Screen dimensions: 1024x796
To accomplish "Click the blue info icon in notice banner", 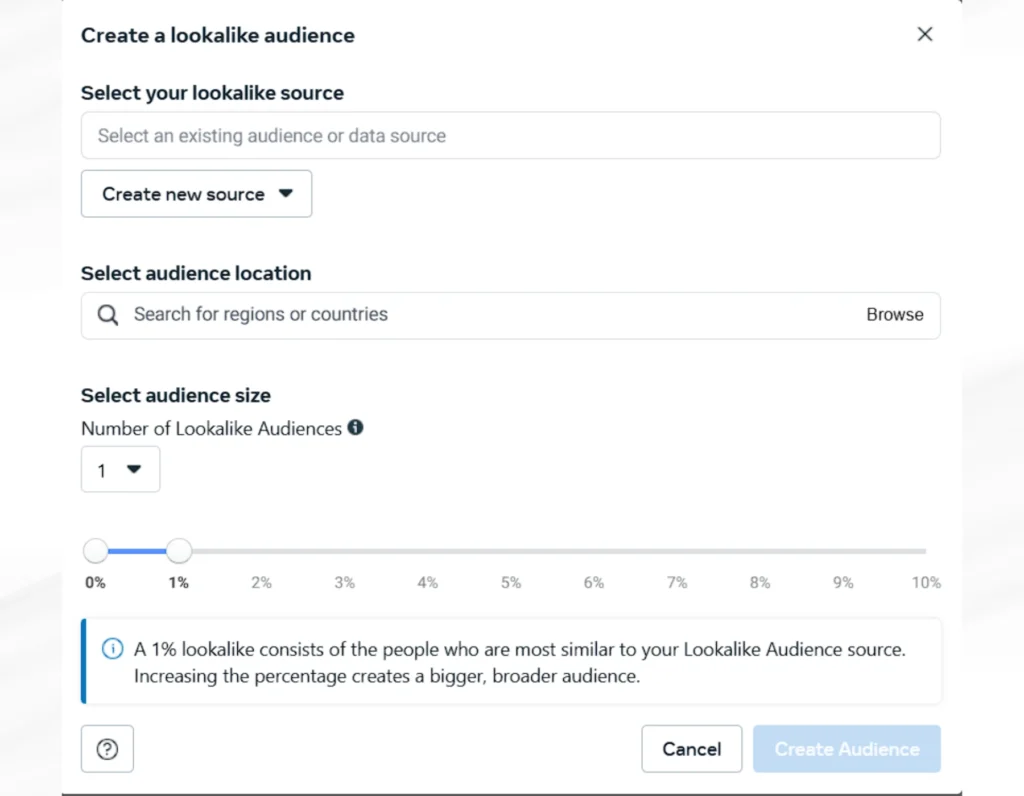I will pyautogui.click(x=112, y=649).
